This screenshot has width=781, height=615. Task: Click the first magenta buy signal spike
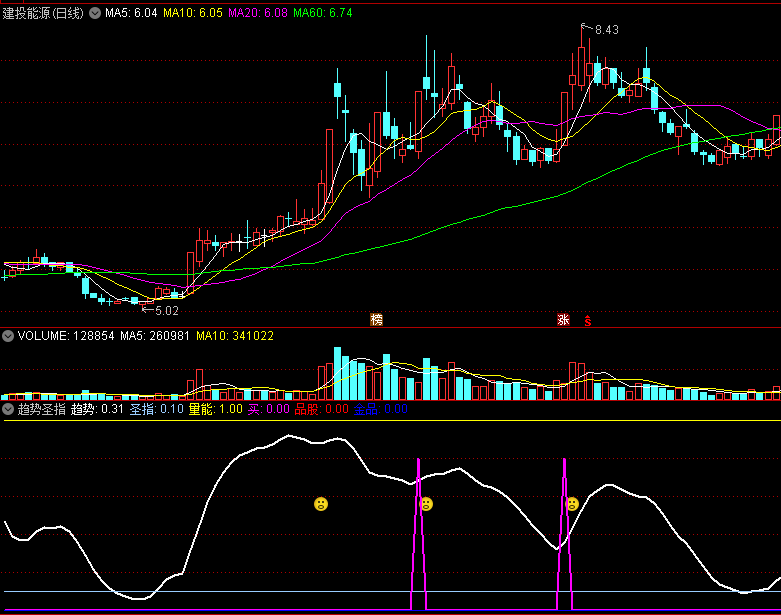418,534
